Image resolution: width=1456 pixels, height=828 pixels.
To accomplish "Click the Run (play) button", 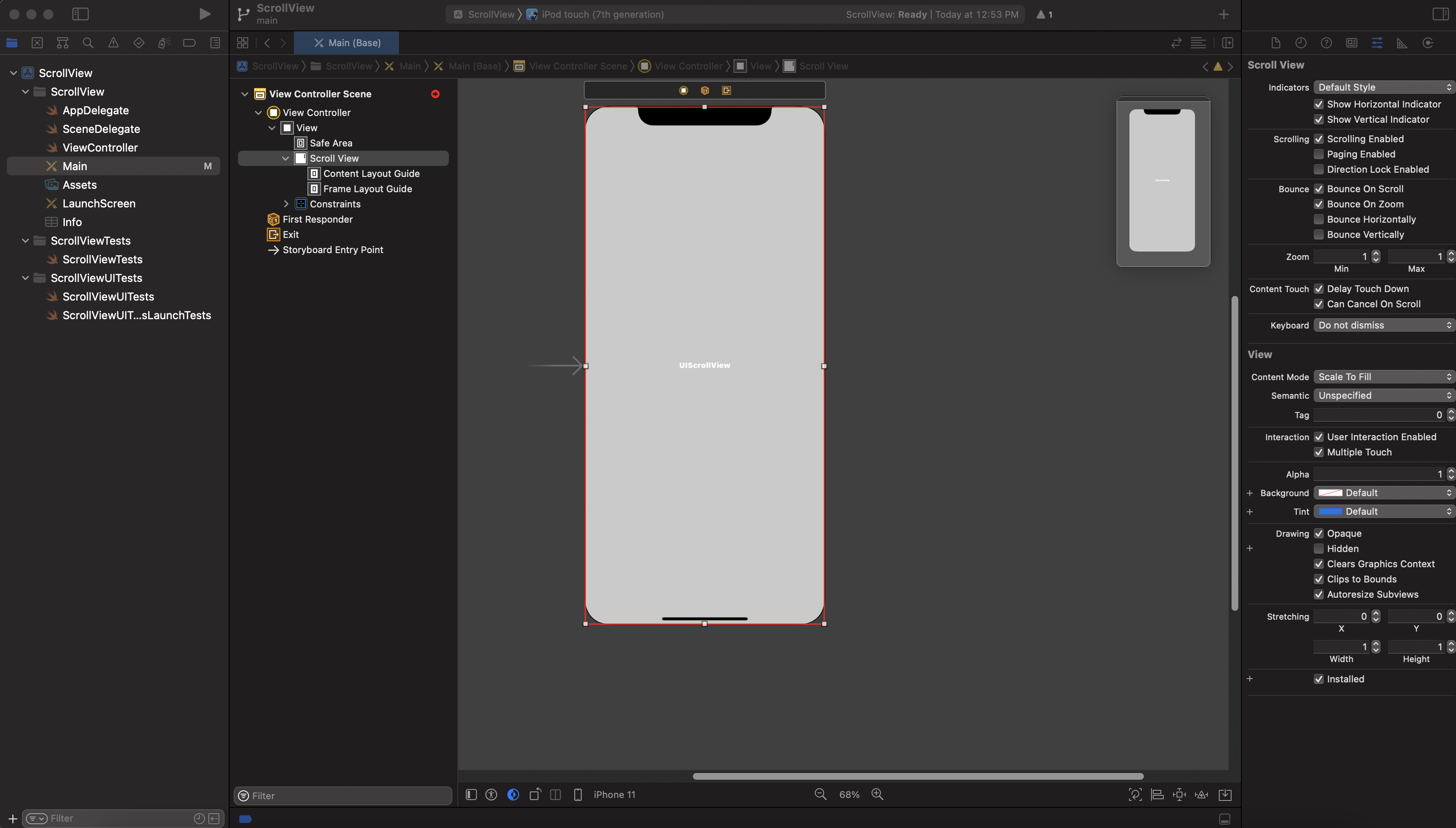I will [205, 14].
